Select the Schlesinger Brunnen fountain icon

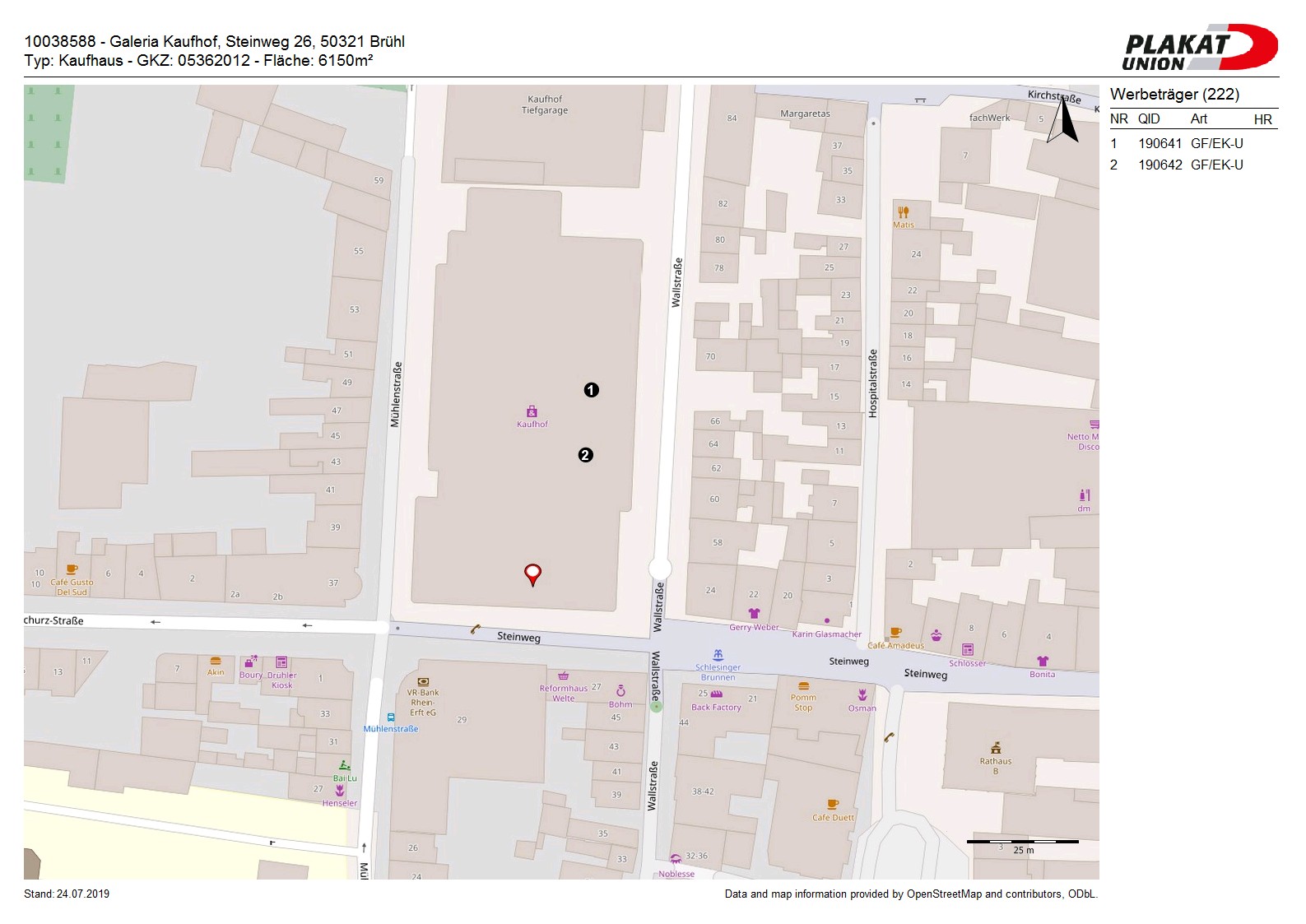click(718, 655)
